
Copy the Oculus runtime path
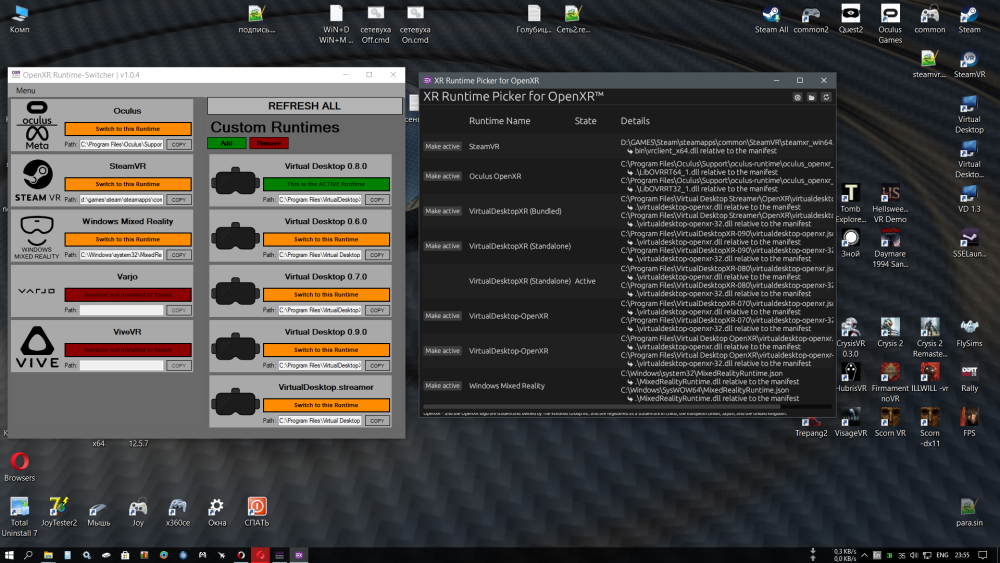coord(179,145)
